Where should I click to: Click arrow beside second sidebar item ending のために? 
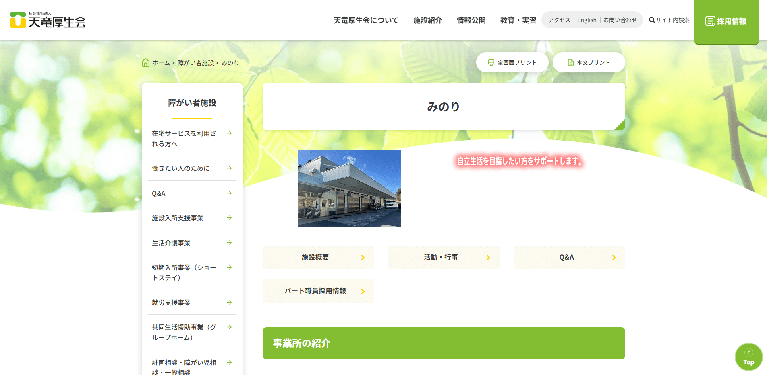(x=230, y=168)
